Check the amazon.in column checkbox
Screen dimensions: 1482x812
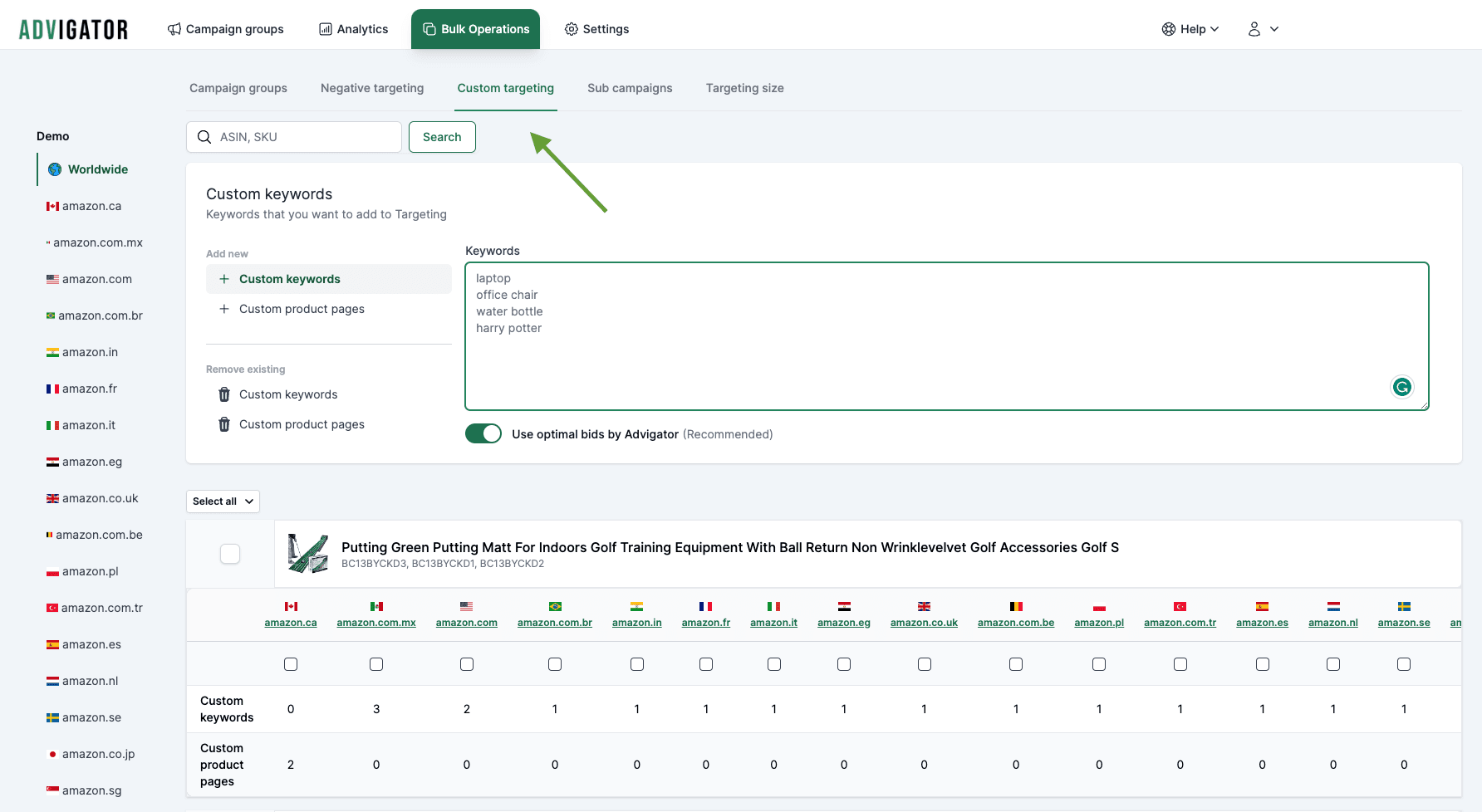point(637,664)
